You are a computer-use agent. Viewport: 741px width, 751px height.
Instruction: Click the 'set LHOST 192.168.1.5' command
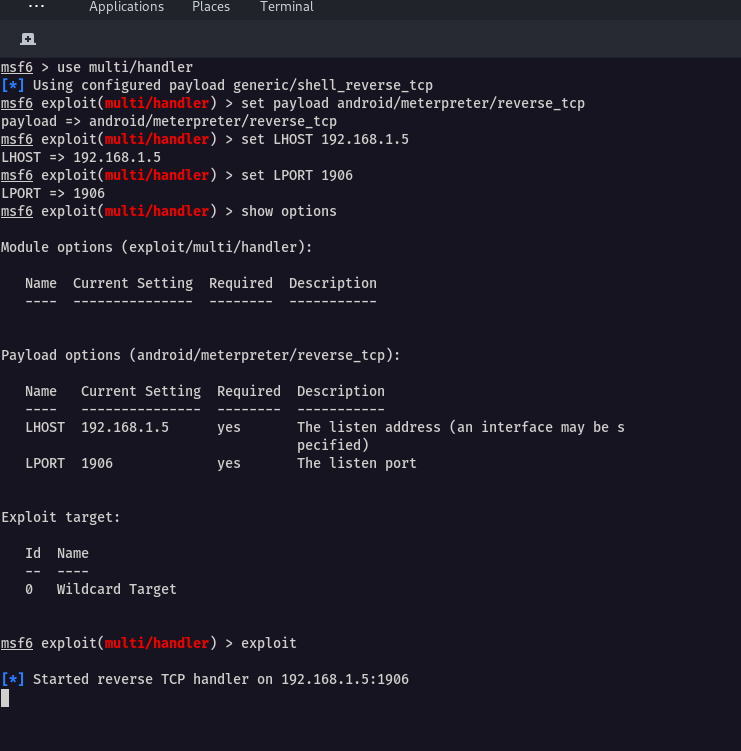point(325,139)
